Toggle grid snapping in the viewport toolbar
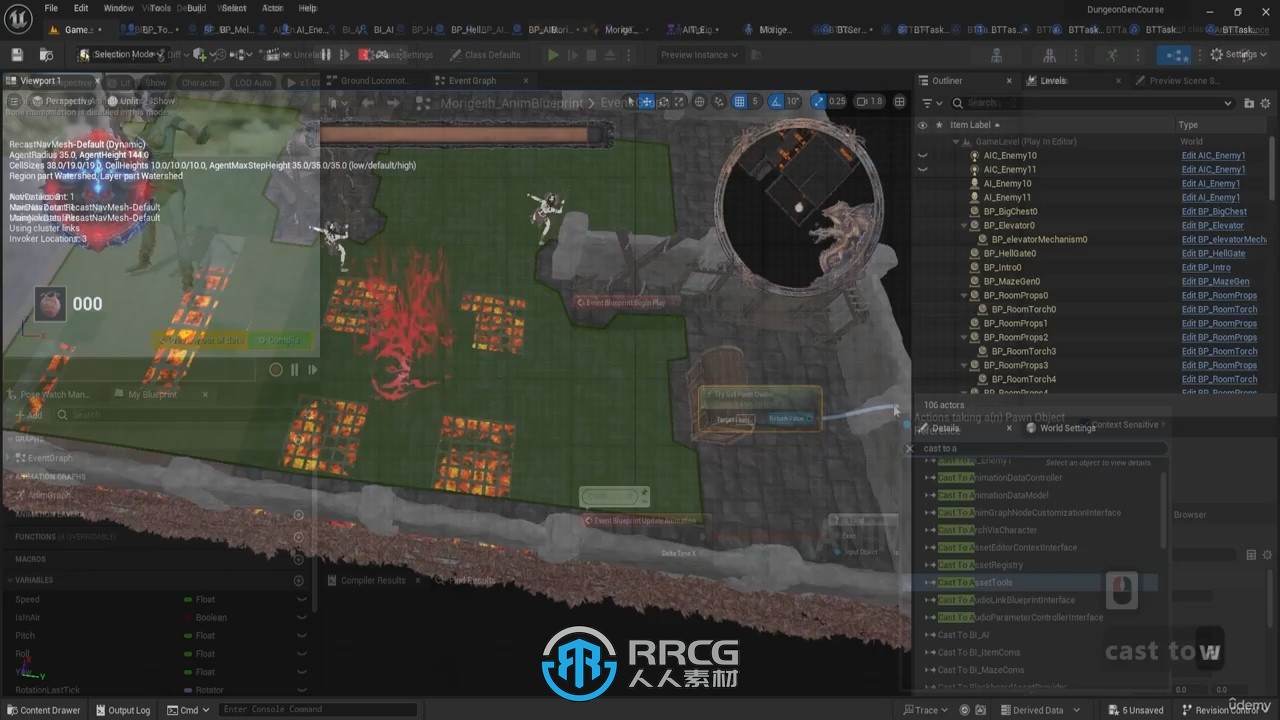The width and height of the screenshot is (1280, 720). point(739,101)
